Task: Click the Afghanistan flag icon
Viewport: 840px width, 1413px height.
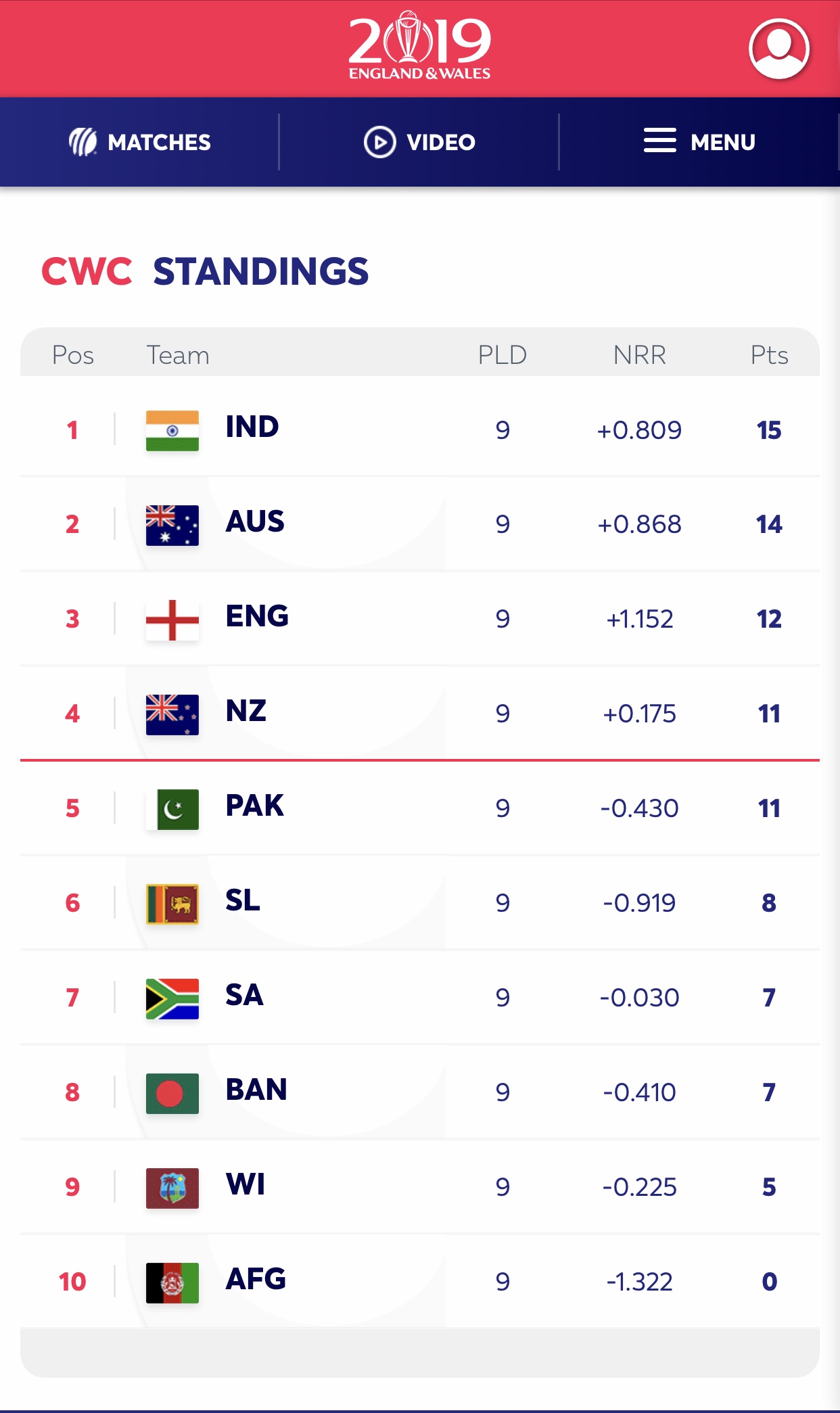Action: click(172, 1282)
